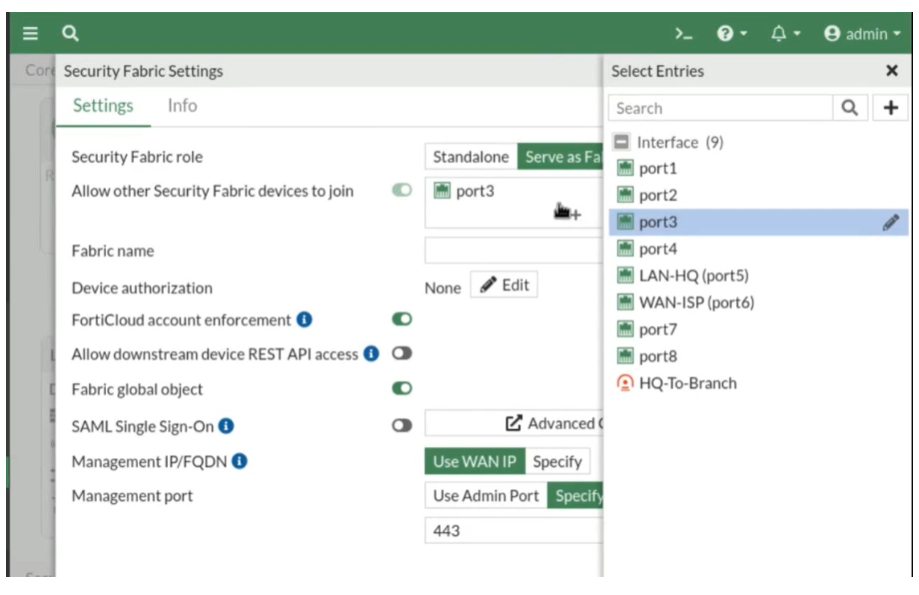Viewport: 919px width, 595px height.
Task: Select port4 entry text
Action: 658,249
